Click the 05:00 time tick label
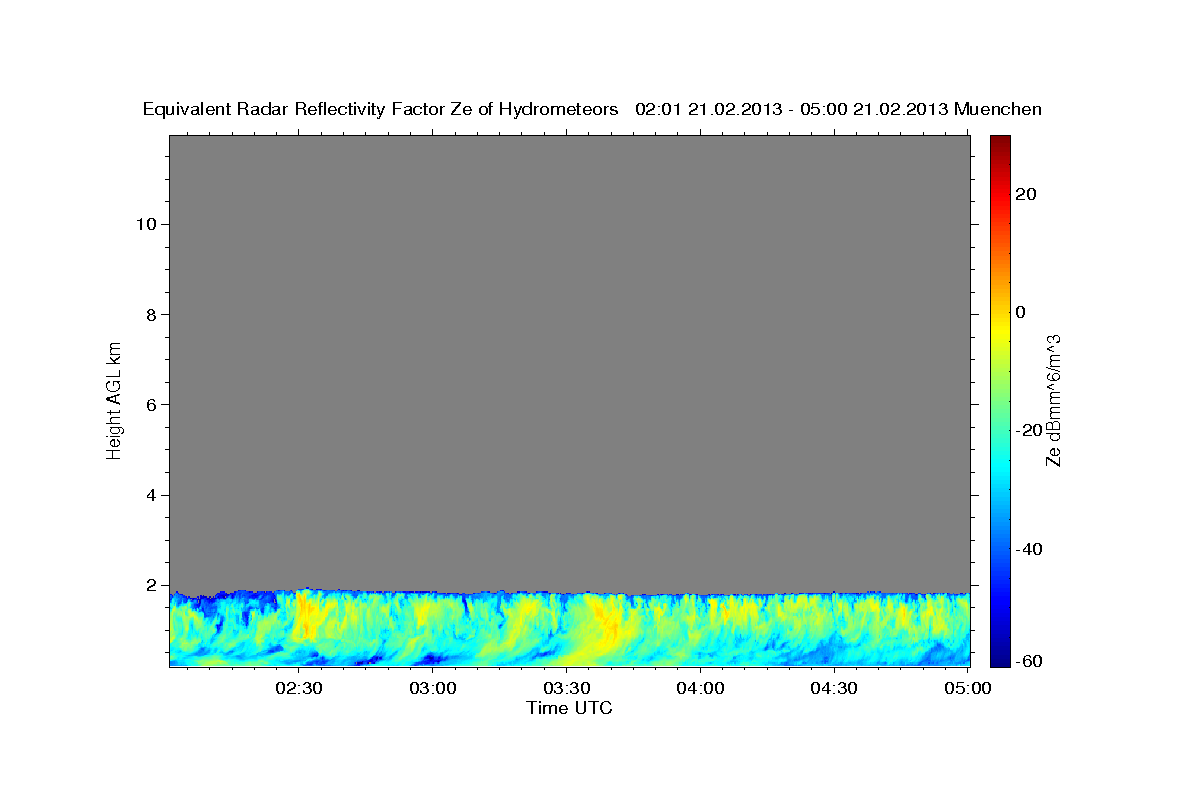 (967, 688)
